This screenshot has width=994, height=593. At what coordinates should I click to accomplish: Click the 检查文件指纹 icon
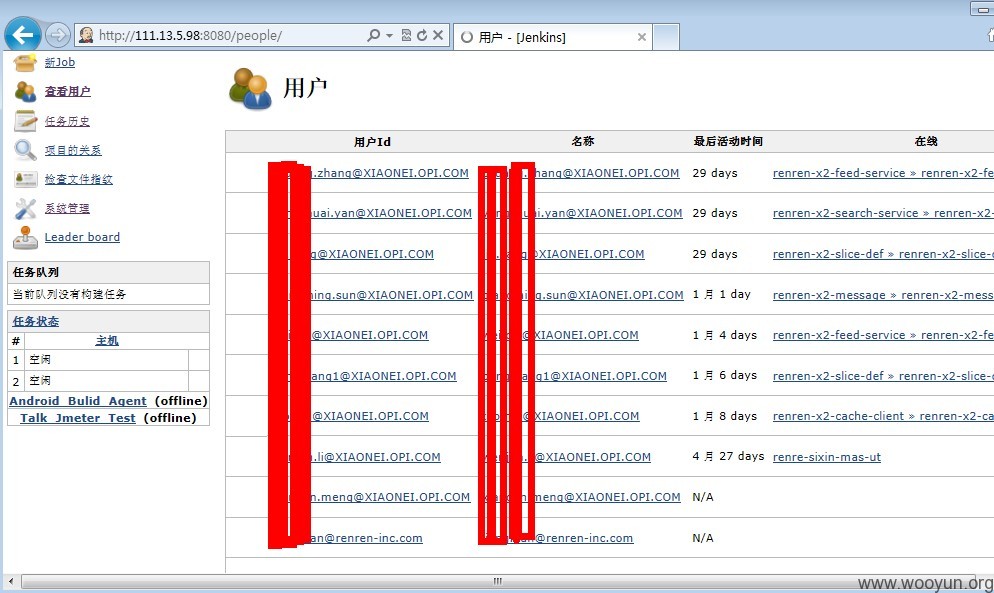click(25, 179)
